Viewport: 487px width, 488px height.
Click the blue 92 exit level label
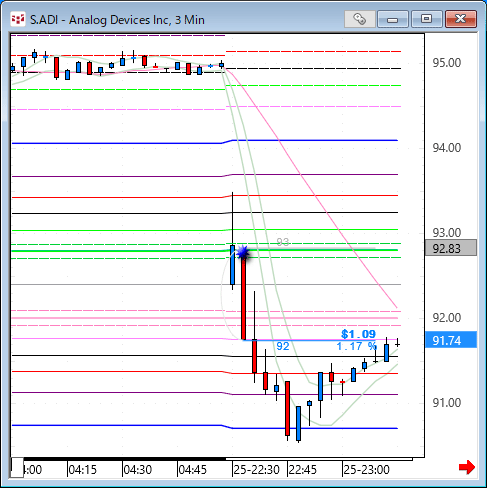click(x=283, y=346)
